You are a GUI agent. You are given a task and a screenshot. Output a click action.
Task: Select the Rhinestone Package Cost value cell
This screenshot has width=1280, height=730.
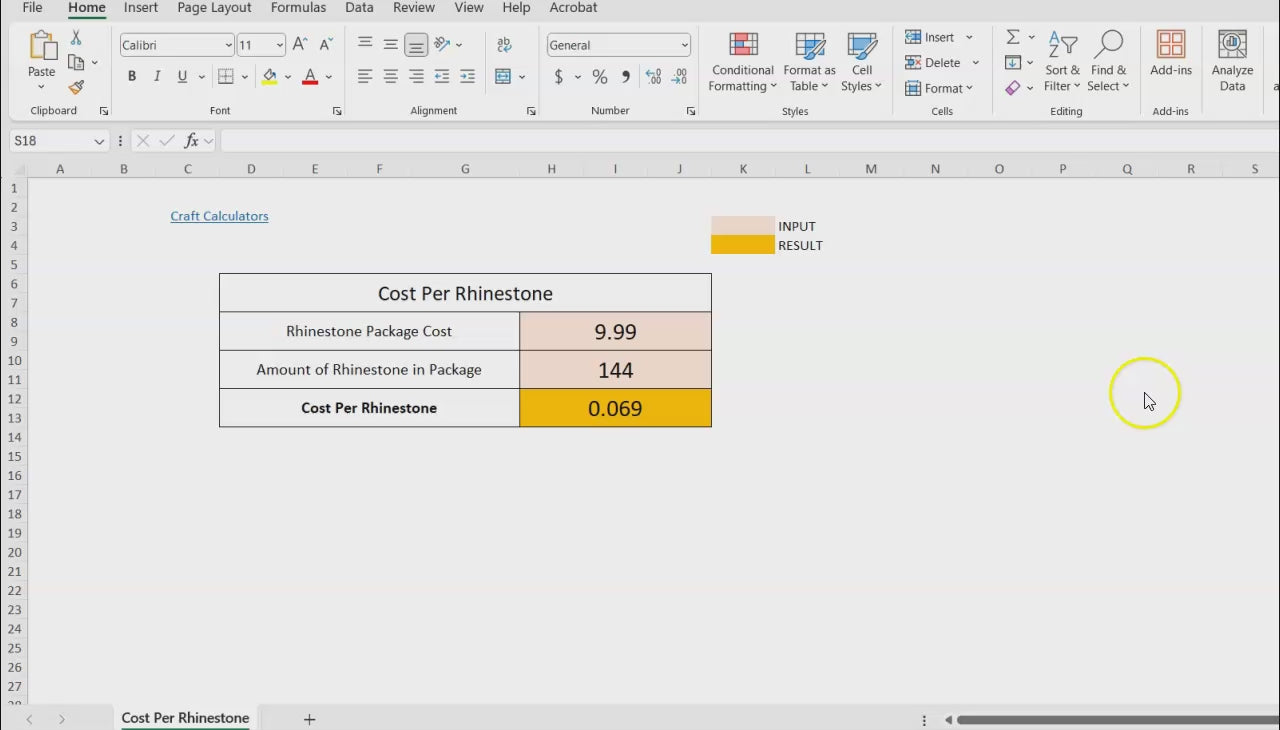615,331
